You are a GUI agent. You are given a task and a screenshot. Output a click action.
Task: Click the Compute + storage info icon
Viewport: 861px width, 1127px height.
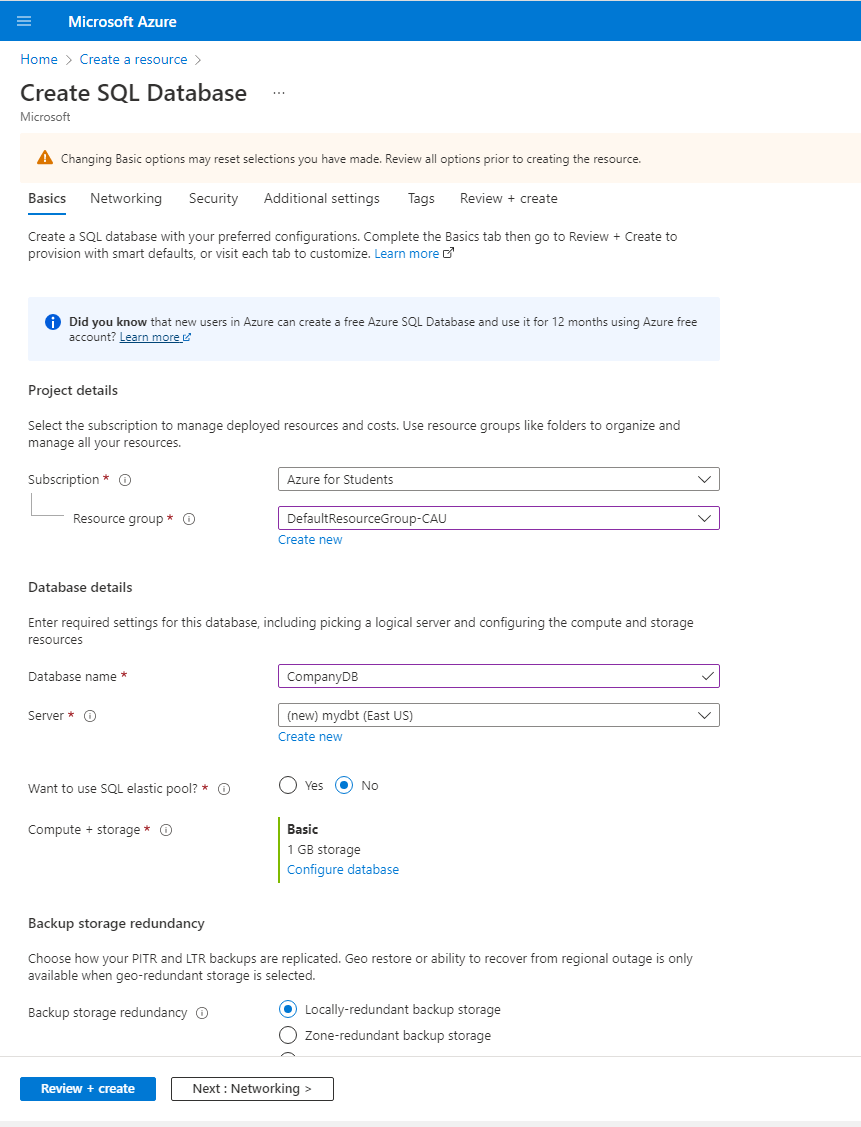pyautogui.click(x=166, y=830)
